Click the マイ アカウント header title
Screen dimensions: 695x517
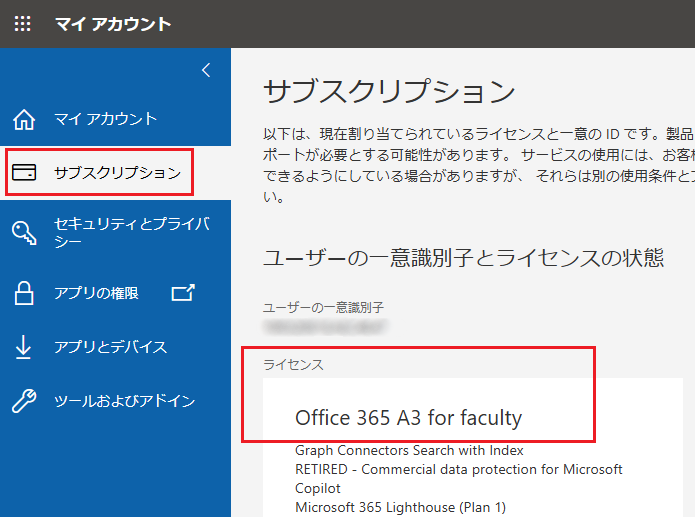113,24
